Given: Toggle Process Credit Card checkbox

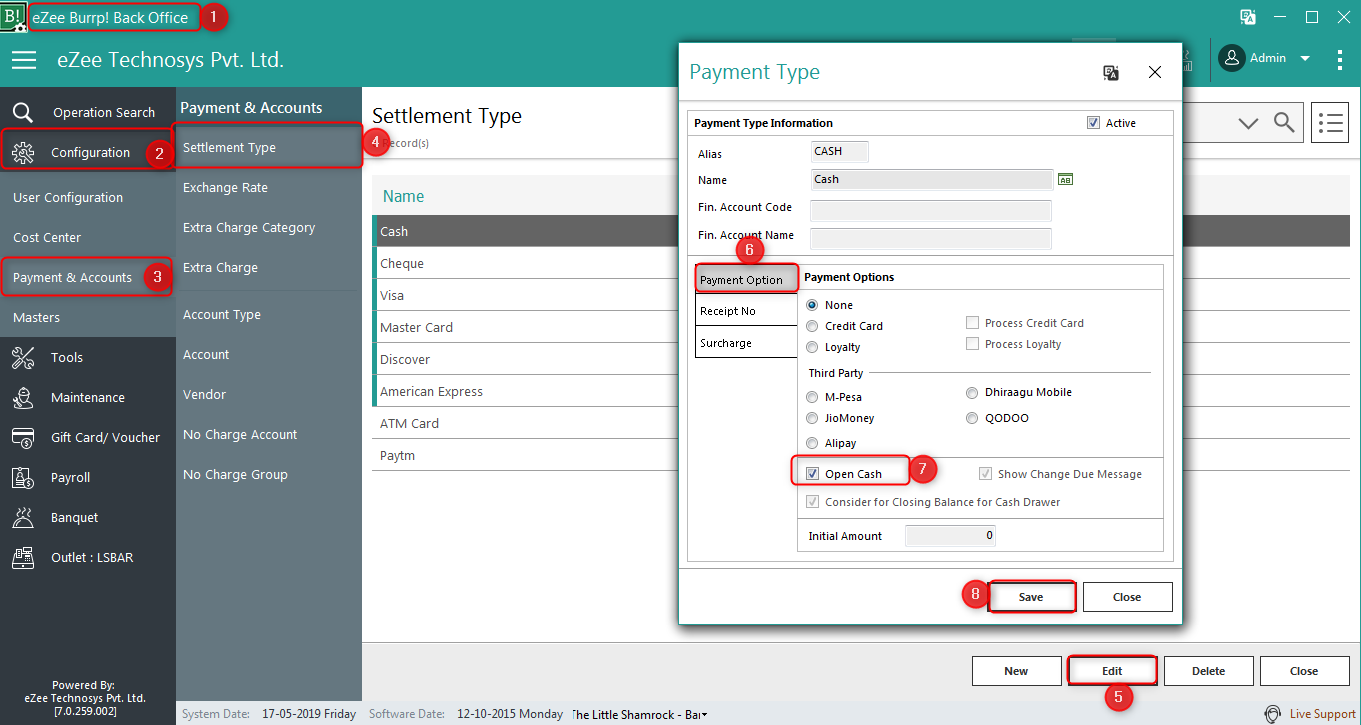Looking at the screenshot, I should [972, 323].
